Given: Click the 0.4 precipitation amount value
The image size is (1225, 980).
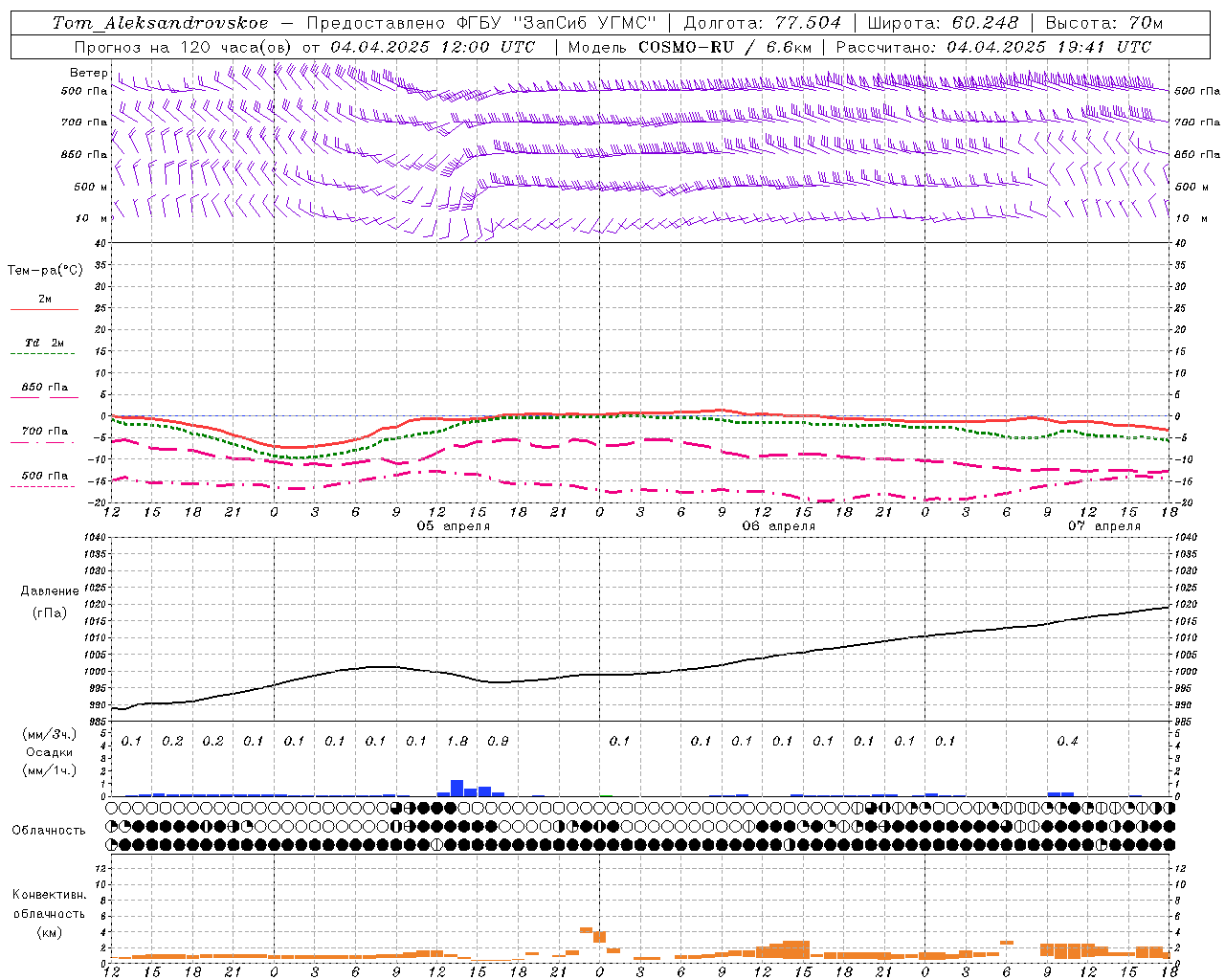Looking at the screenshot, I should [1067, 741].
